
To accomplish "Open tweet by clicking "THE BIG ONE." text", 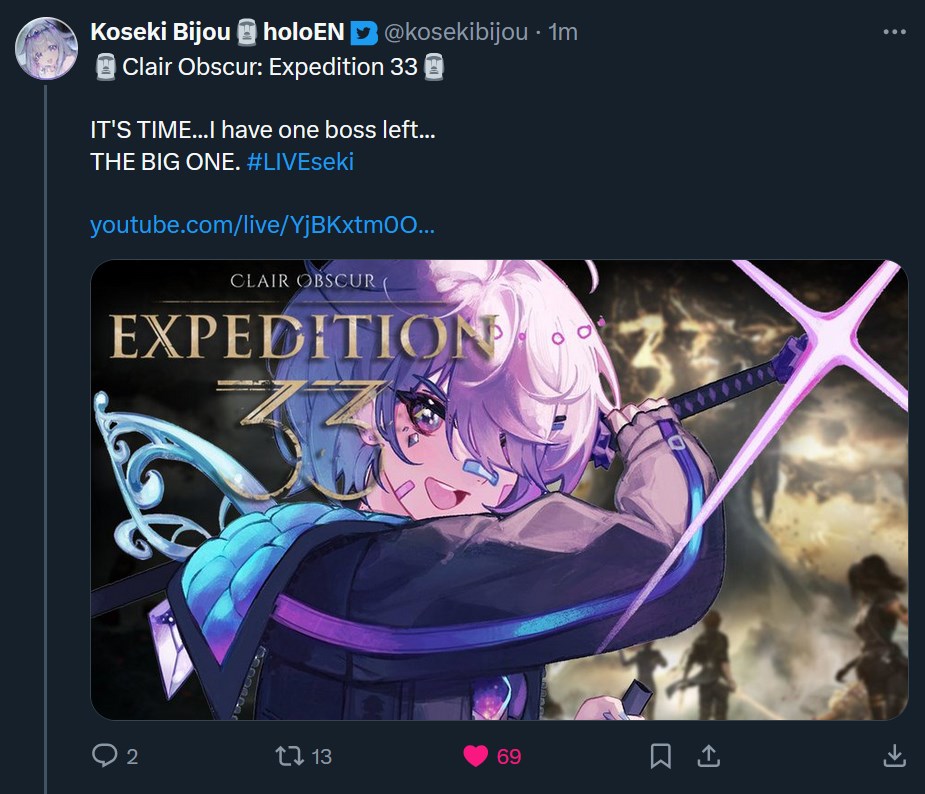I will [x=165, y=162].
